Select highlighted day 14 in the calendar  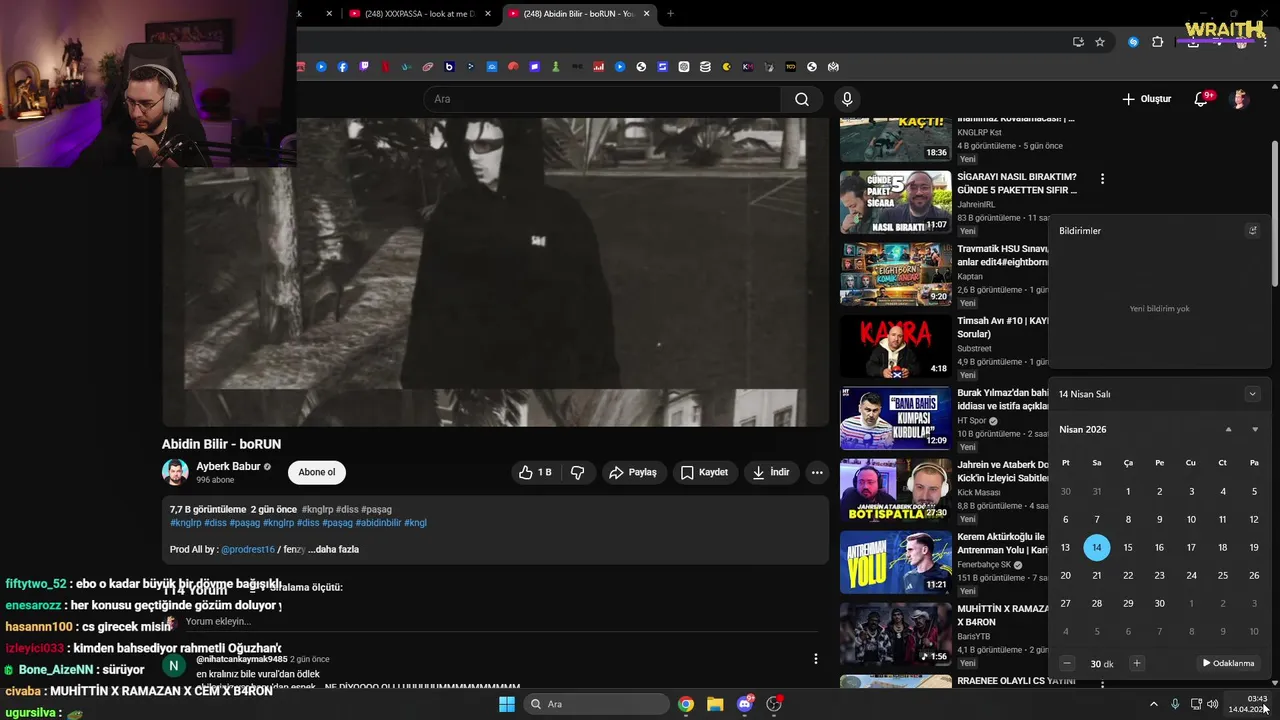pyautogui.click(x=1097, y=547)
